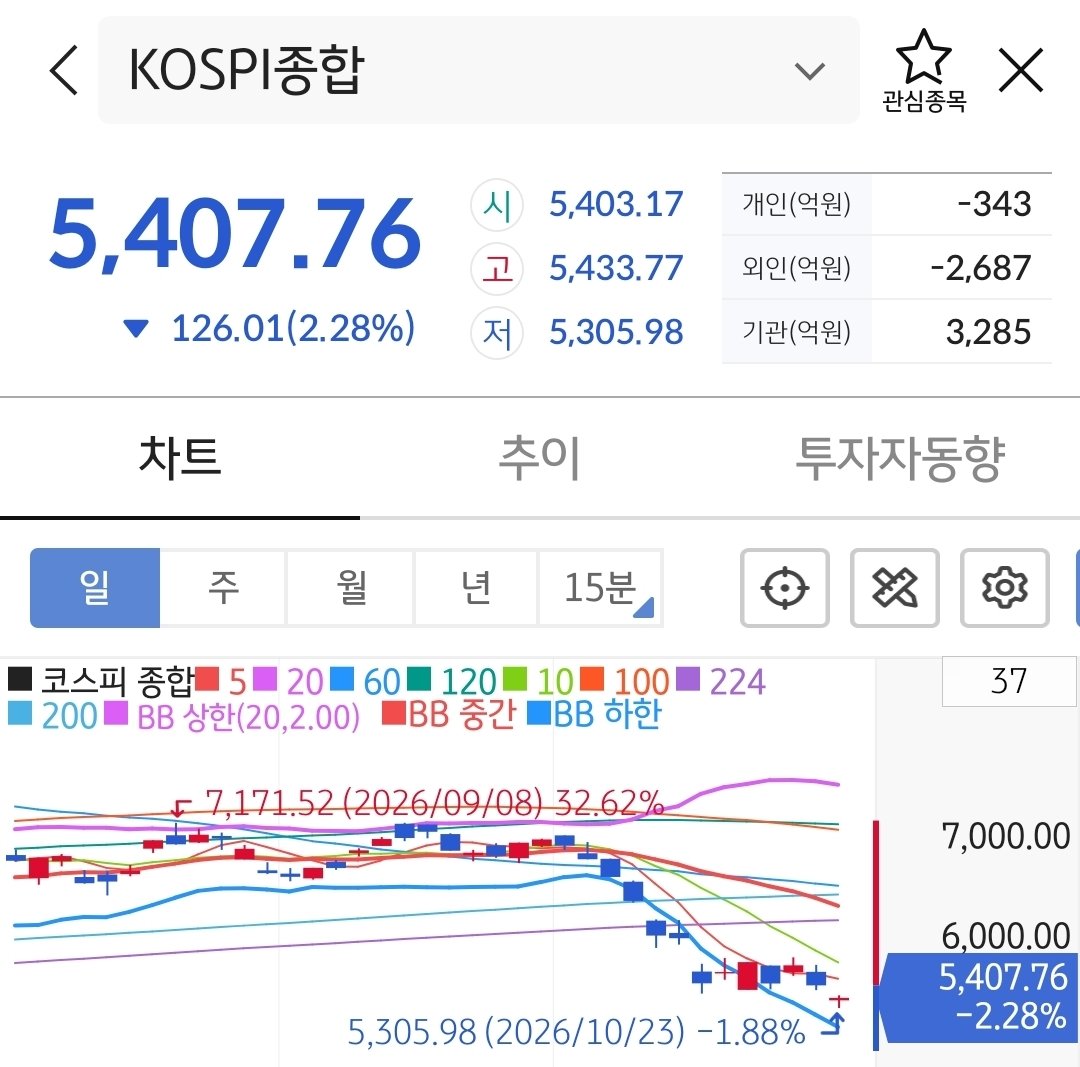The height and width of the screenshot is (1067, 1080).
Task: Click the 224-day moving average legend
Action: [721, 681]
